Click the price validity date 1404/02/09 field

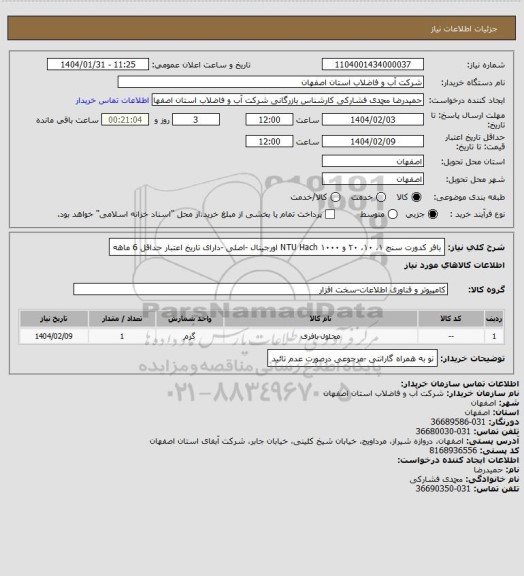pos(373,141)
